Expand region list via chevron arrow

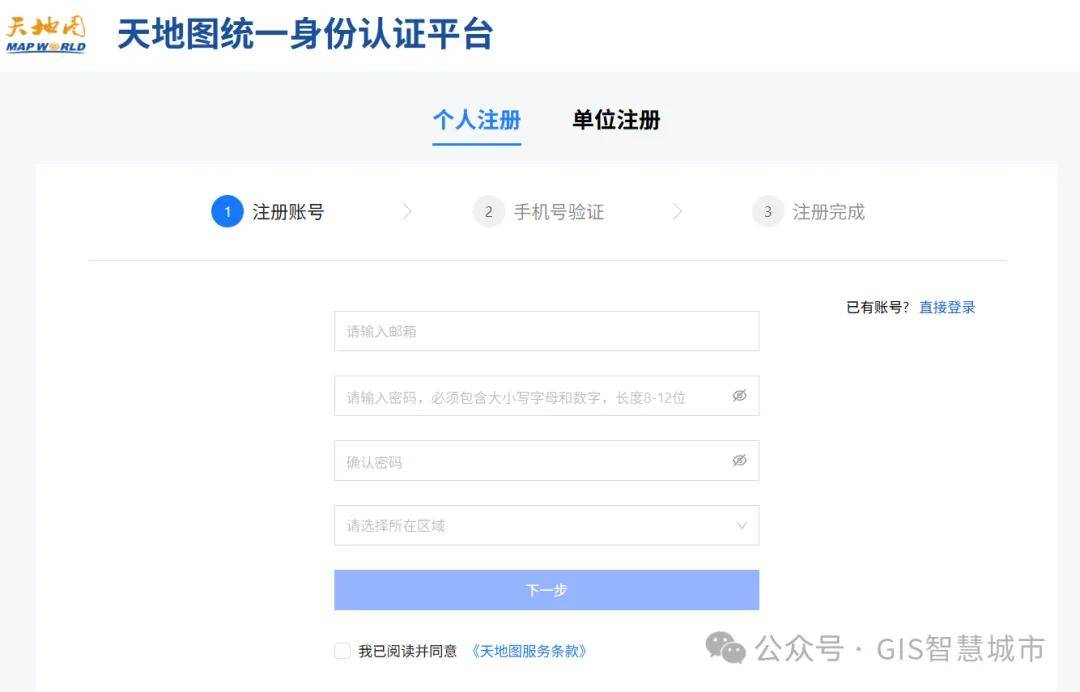(x=741, y=525)
